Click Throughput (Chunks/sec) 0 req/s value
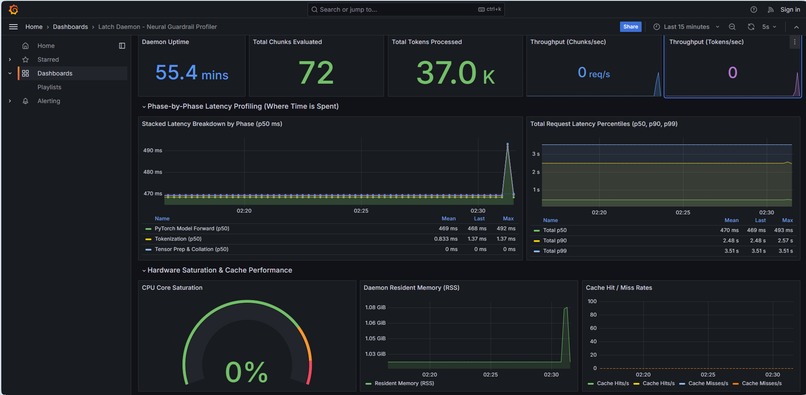 pos(594,73)
